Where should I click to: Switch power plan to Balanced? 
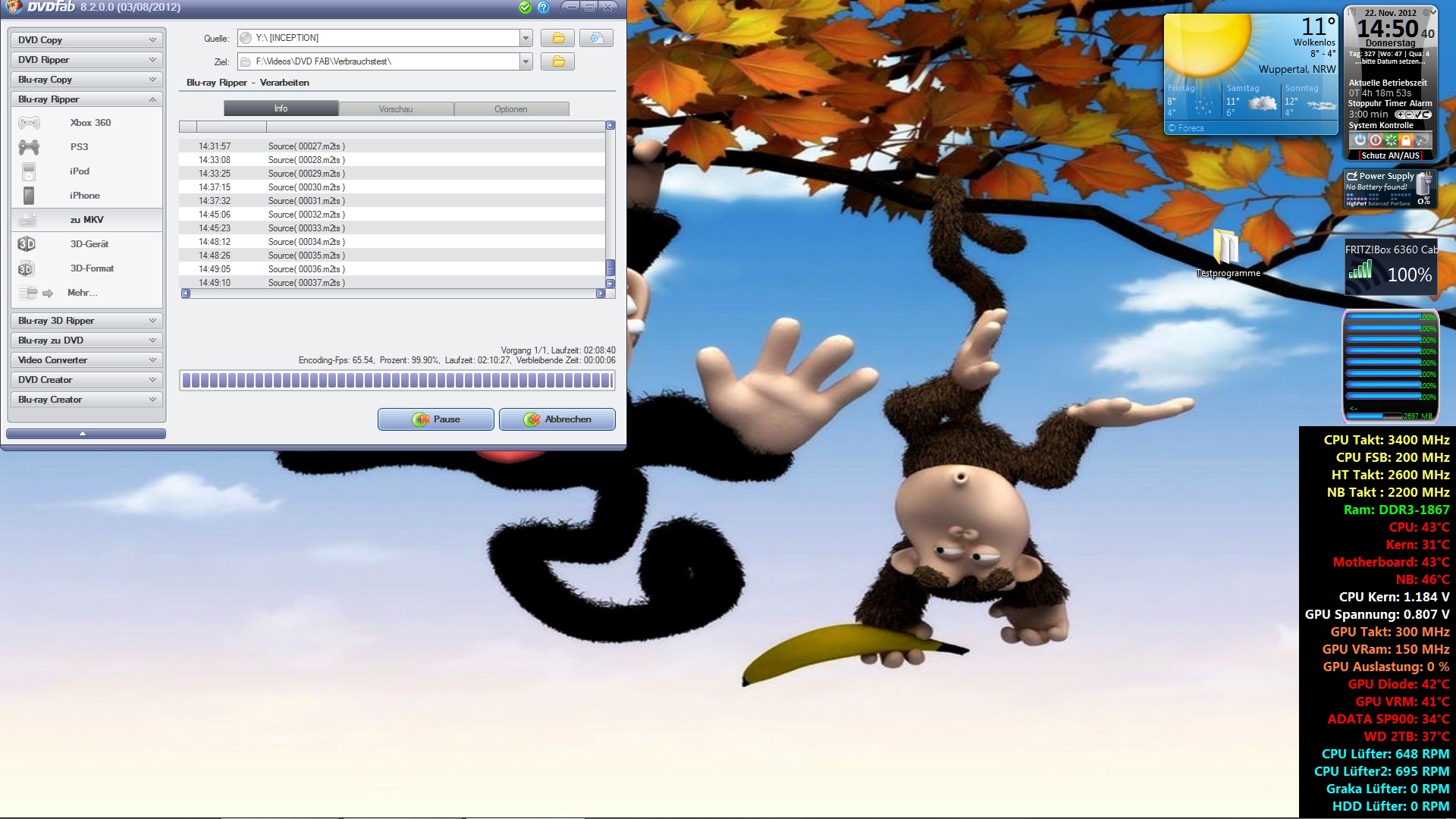tap(1379, 203)
